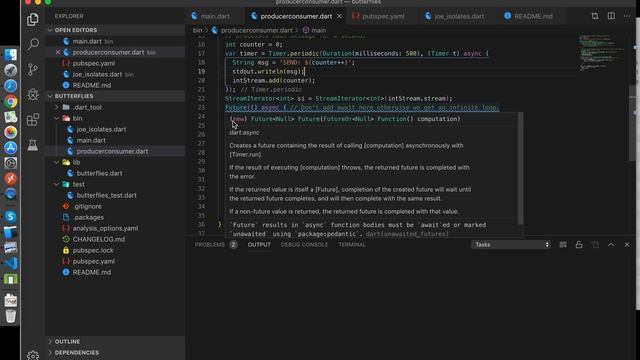Split the editor to the right
The image size is (640, 360).
[611, 16]
